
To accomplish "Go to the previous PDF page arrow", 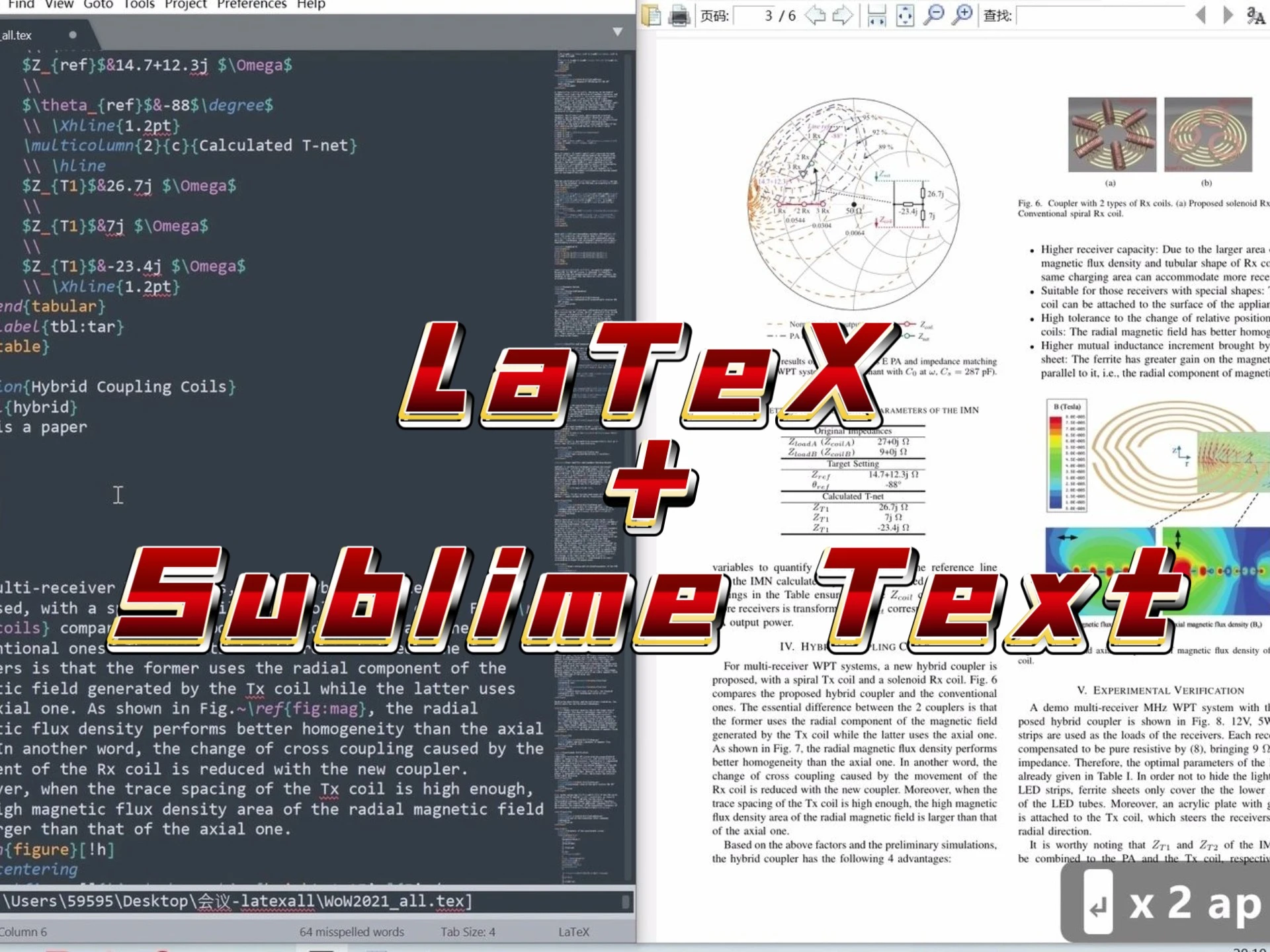I will pos(815,15).
